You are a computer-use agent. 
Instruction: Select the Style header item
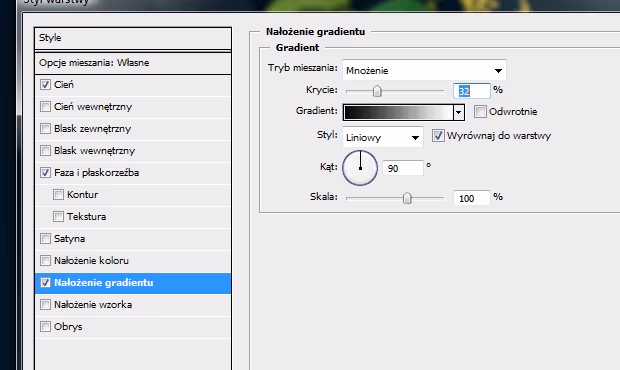(133, 38)
